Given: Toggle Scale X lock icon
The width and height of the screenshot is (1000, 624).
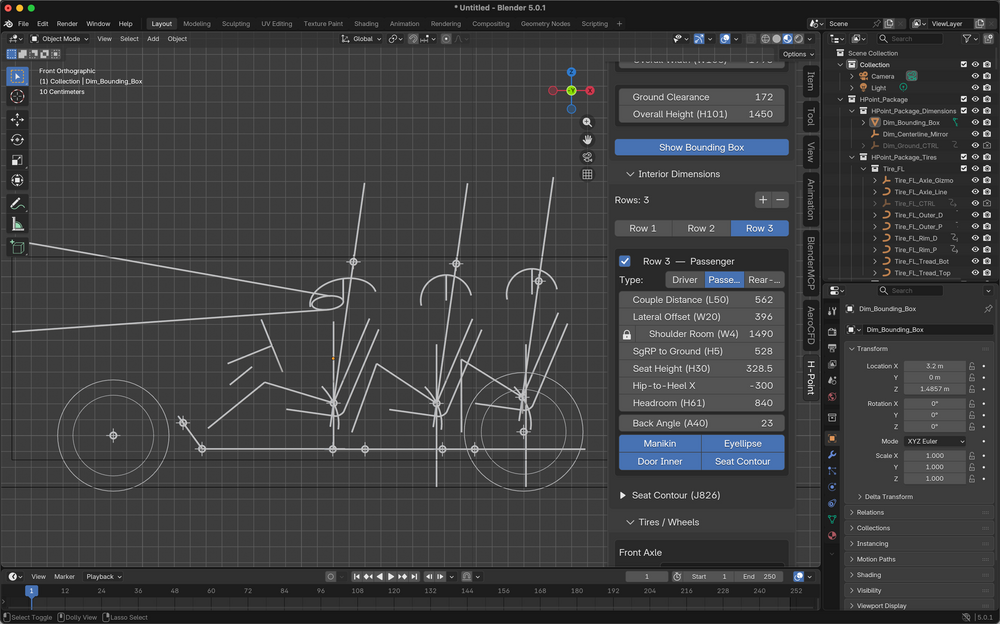Looking at the screenshot, I should pyautogui.click(x=972, y=456).
